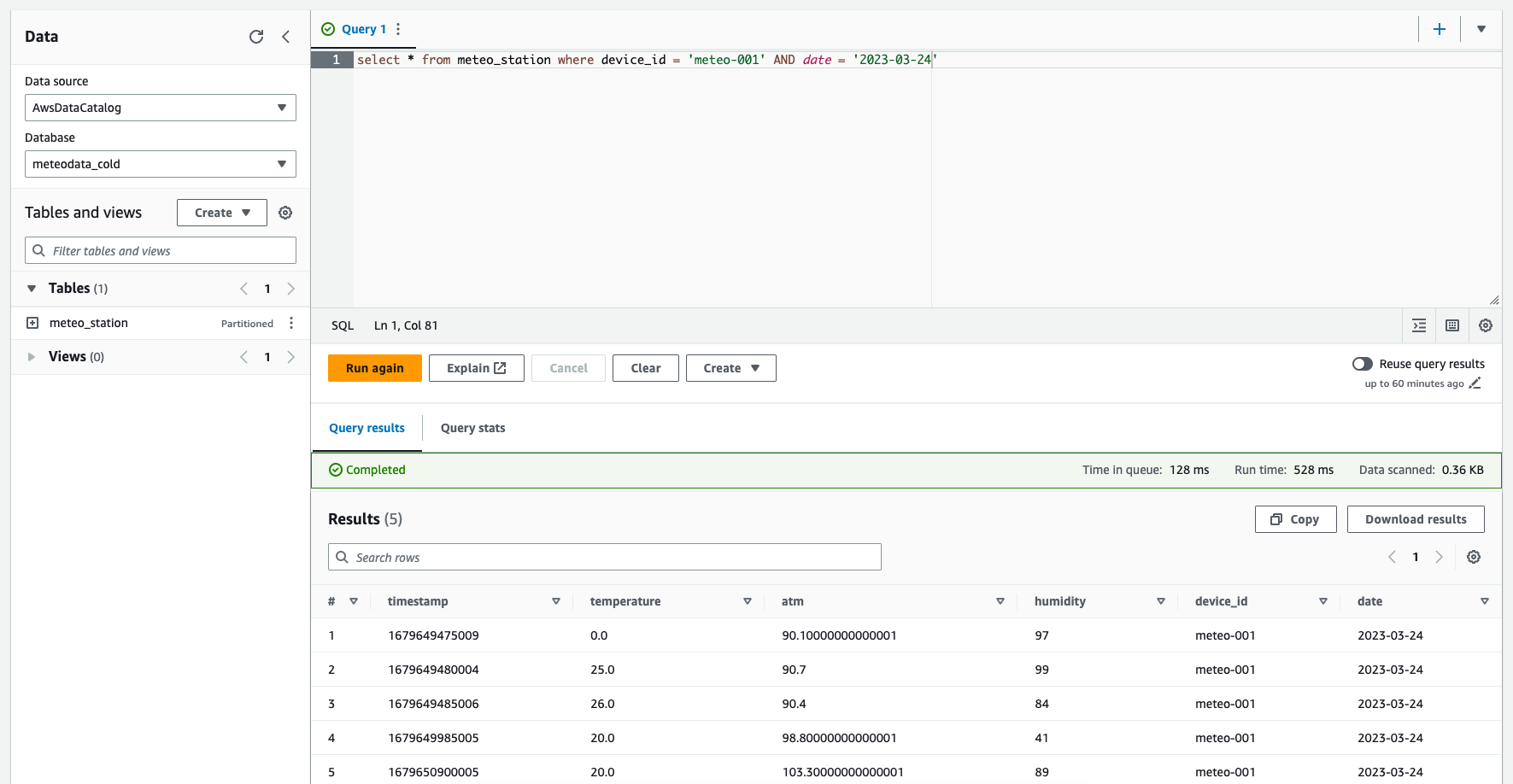Viewport: 1513px width, 784px height.
Task: Focus the Filter tables and views field
Action: [x=161, y=250]
